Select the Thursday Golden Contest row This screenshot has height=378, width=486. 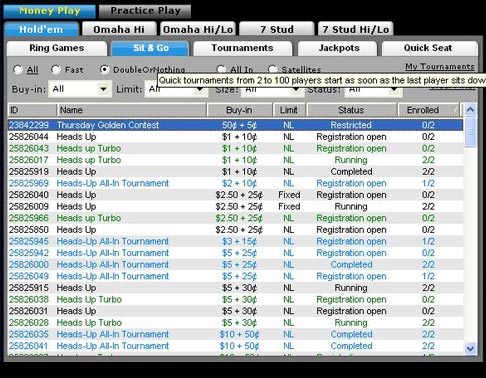click(x=235, y=125)
